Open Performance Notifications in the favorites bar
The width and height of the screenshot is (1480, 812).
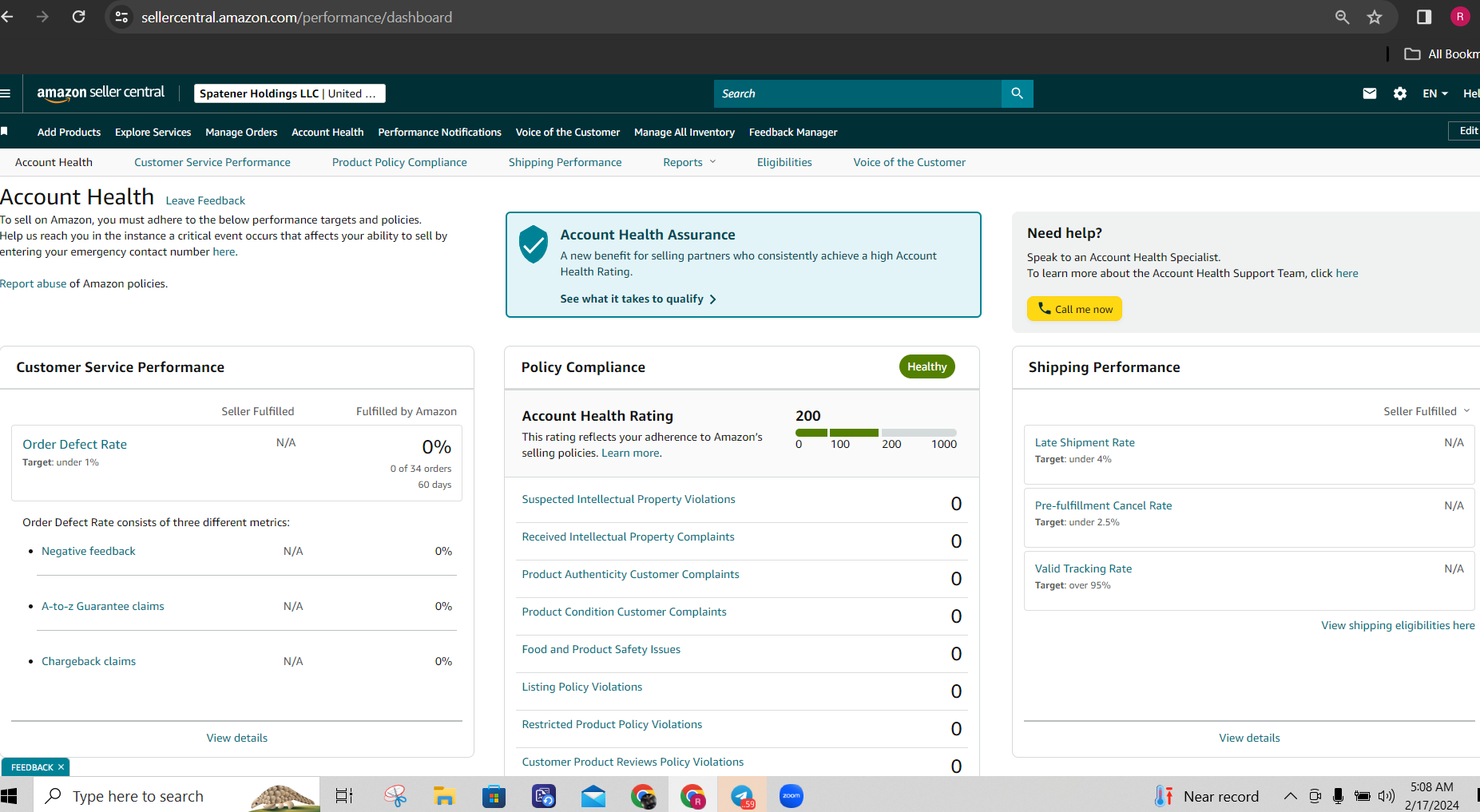click(439, 132)
